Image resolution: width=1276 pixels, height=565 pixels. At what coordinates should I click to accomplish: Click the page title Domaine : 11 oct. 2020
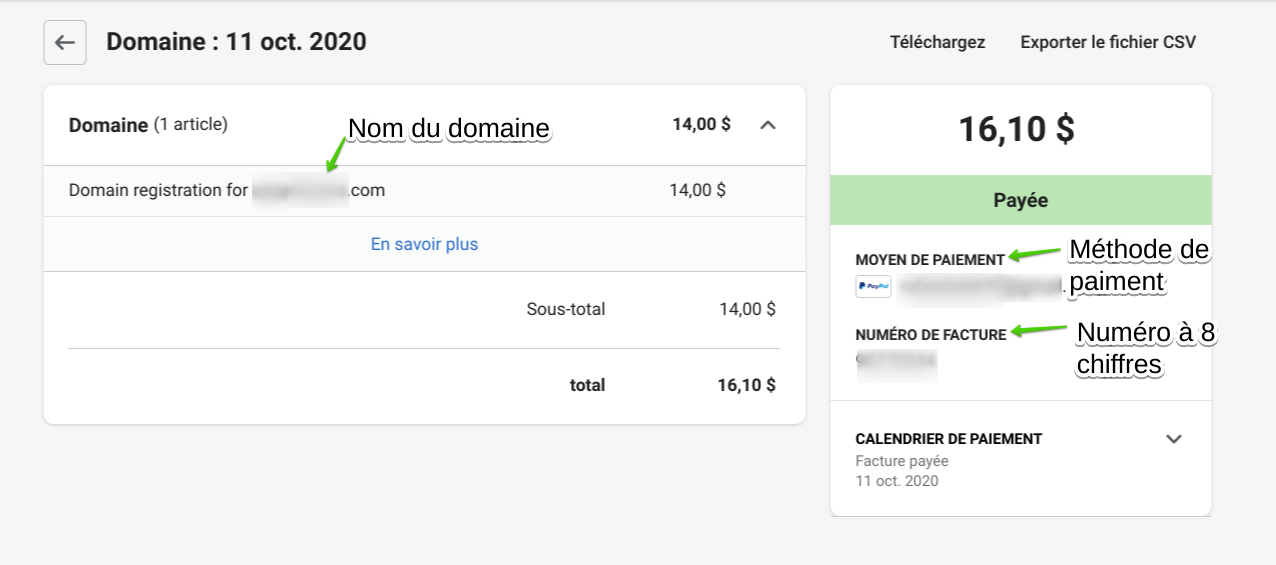point(236,42)
